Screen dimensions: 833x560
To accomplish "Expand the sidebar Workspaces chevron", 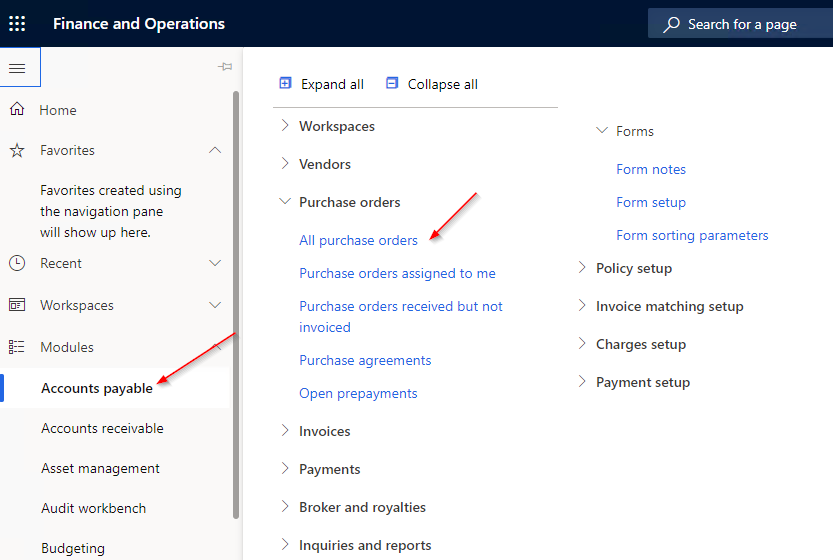I will click(x=215, y=305).
